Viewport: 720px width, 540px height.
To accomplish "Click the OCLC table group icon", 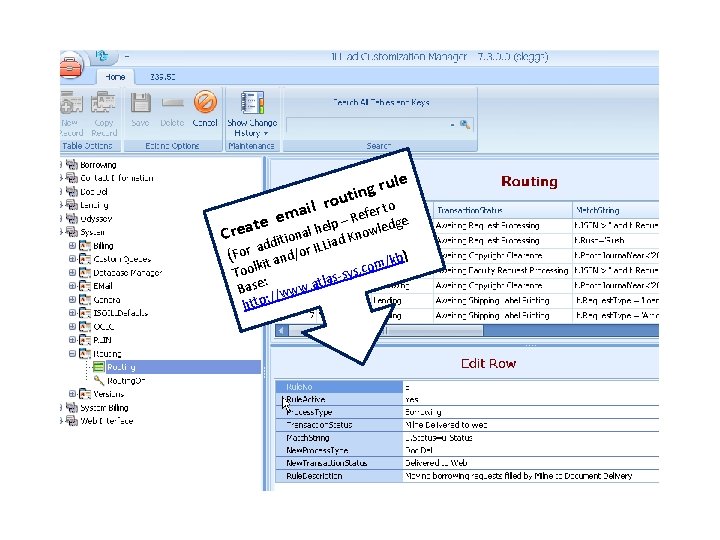I will click(x=85, y=326).
